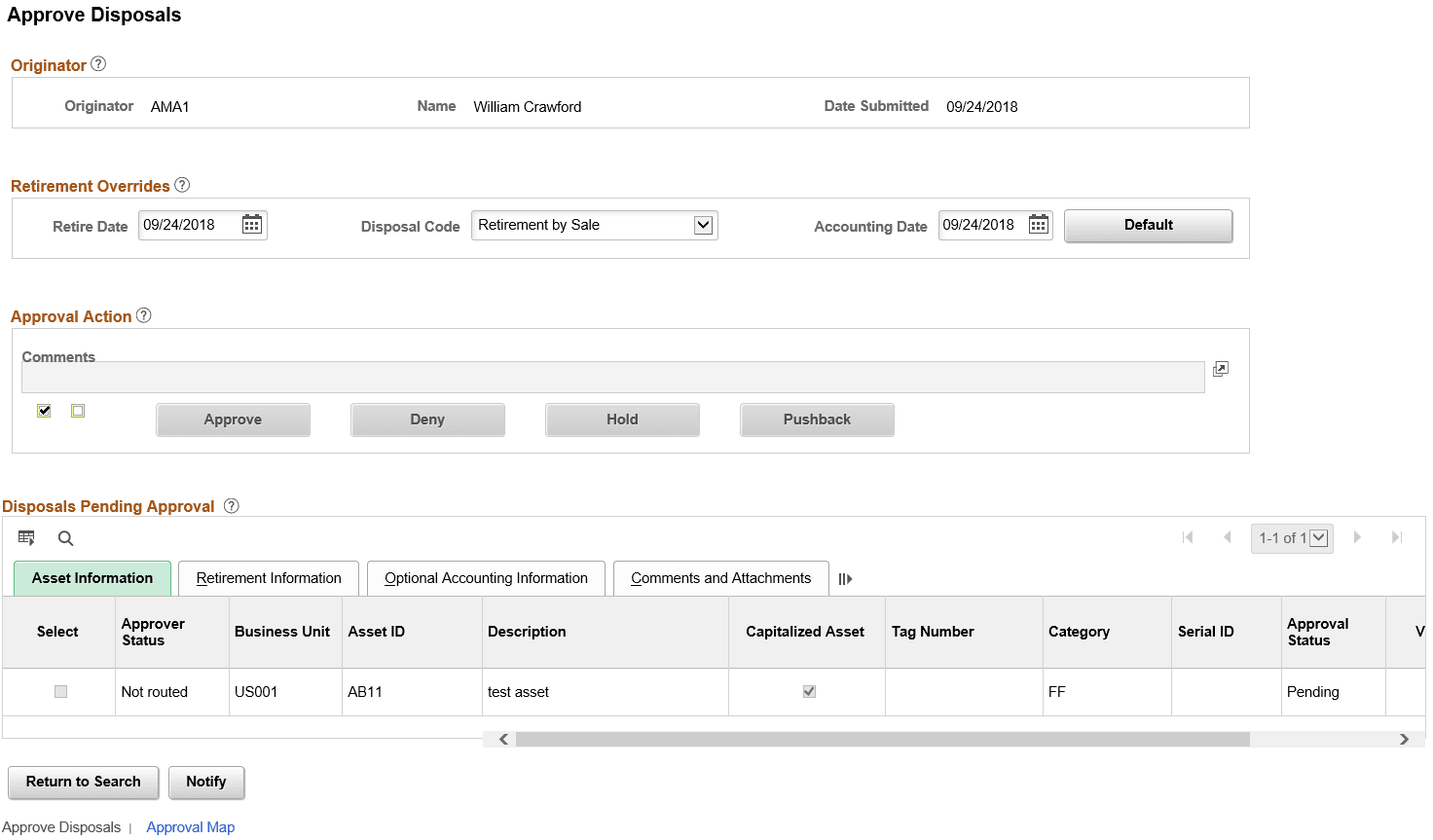Click the originator ID value AMA1

pyautogui.click(x=170, y=107)
